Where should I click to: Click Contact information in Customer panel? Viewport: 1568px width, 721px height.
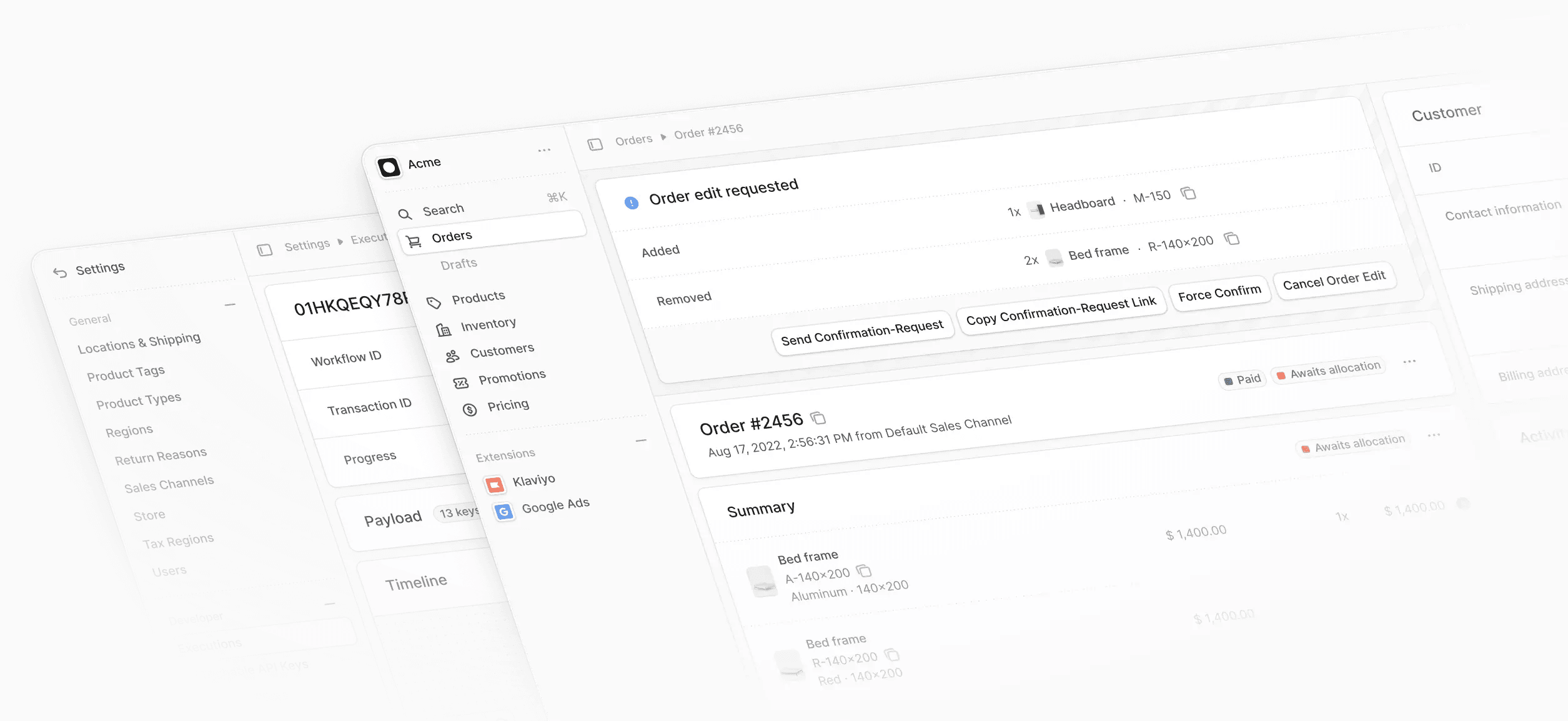coord(1502,211)
